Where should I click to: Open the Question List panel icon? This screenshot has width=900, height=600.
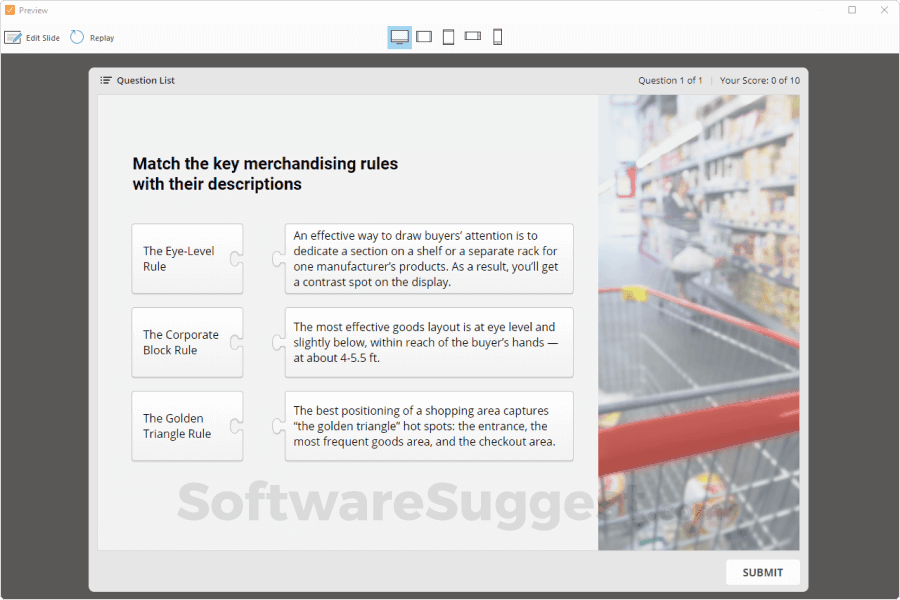[104, 80]
